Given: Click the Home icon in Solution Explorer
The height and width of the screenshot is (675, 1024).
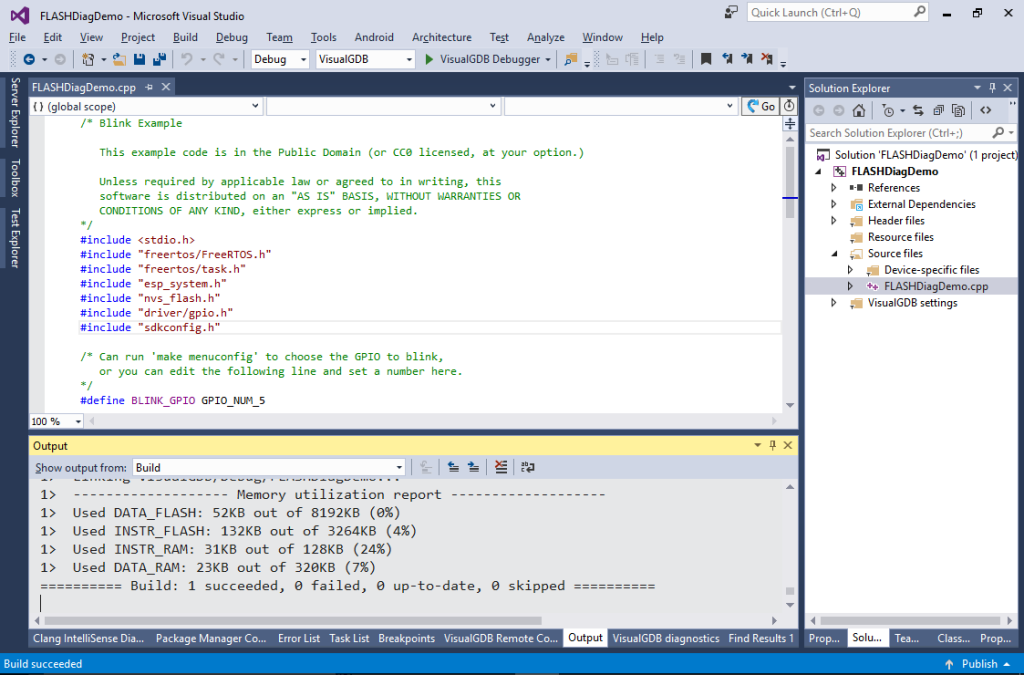Looking at the screenshot, I should (x=860, y=110).
